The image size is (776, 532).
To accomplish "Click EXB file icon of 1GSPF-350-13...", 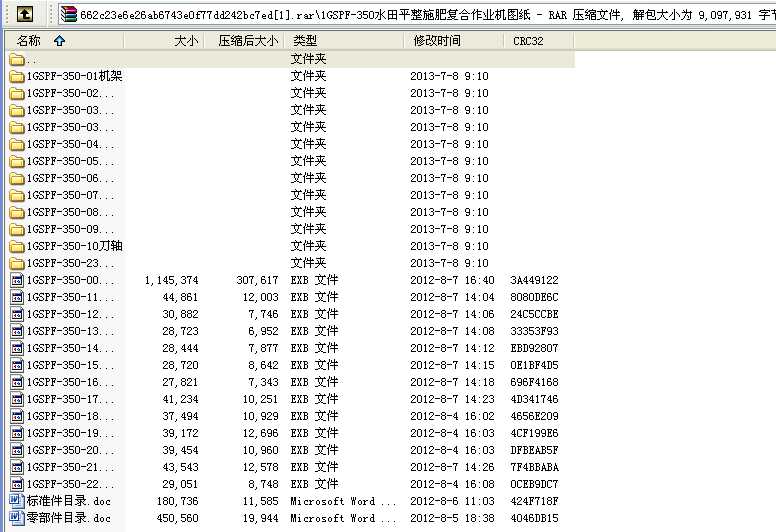I will 17,332.
